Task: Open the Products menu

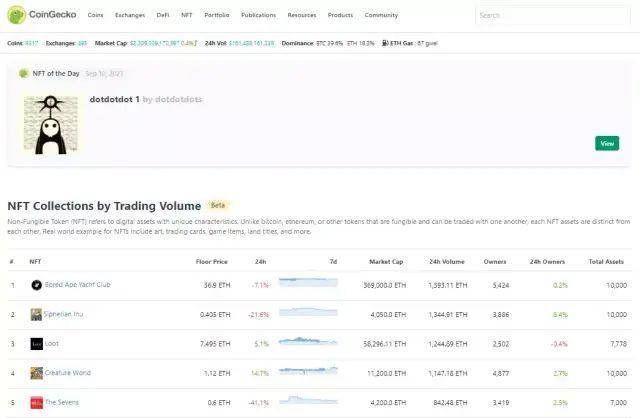Action: 340,15
